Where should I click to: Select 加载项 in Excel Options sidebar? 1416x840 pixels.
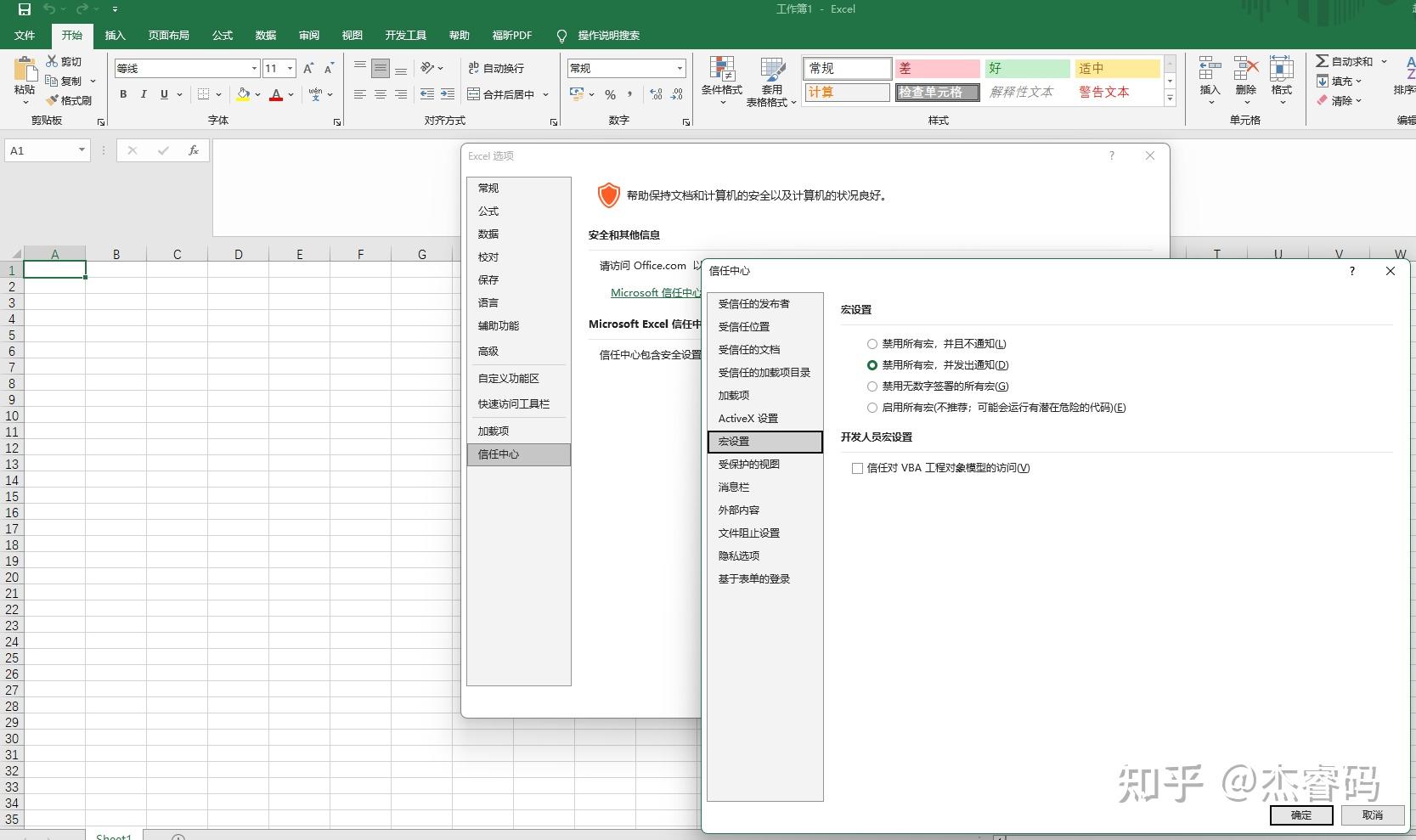pyautogui.click(x=518, y=431)
